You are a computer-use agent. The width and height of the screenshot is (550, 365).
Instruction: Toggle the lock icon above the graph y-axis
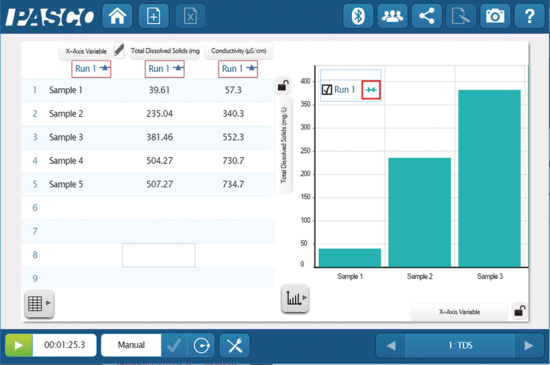pos(283,86)
